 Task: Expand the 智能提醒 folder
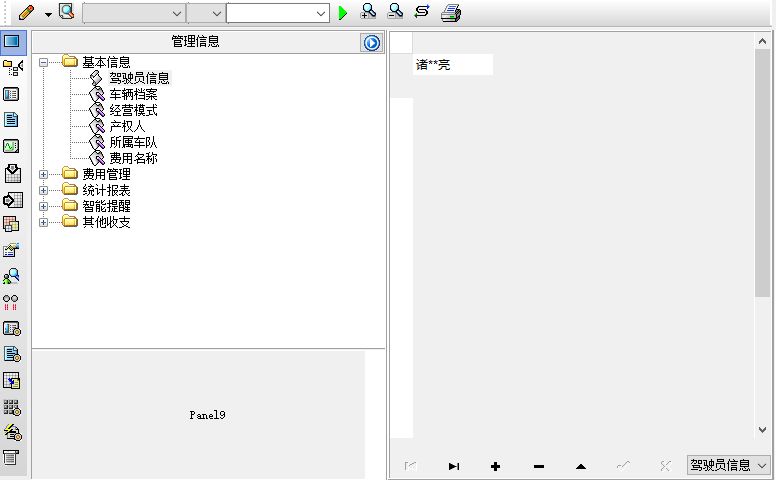pos(44,206)
